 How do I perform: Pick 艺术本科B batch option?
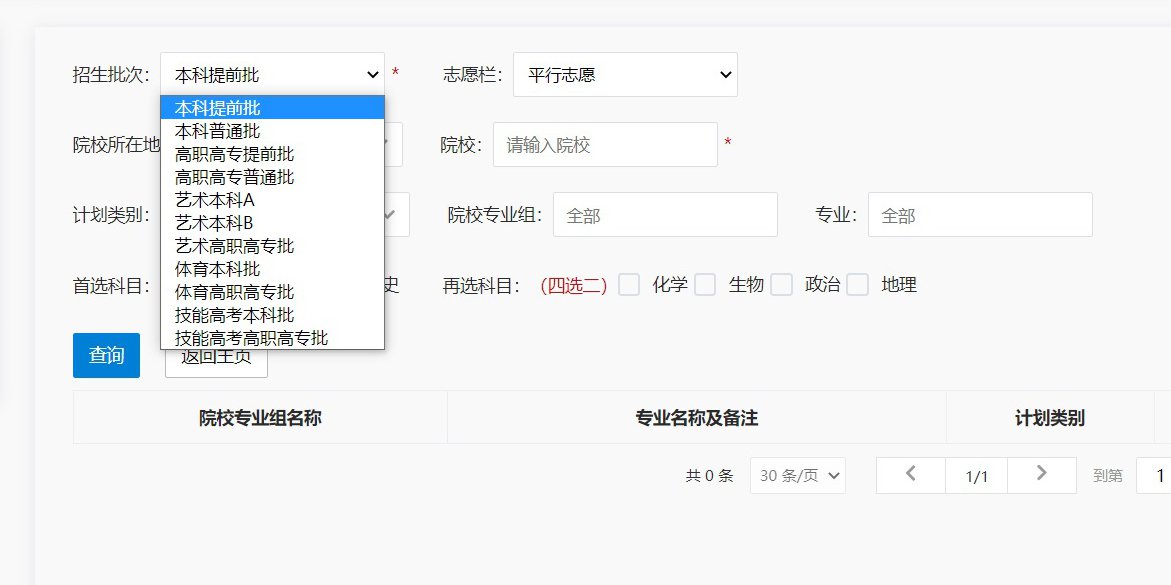point(273,223)
